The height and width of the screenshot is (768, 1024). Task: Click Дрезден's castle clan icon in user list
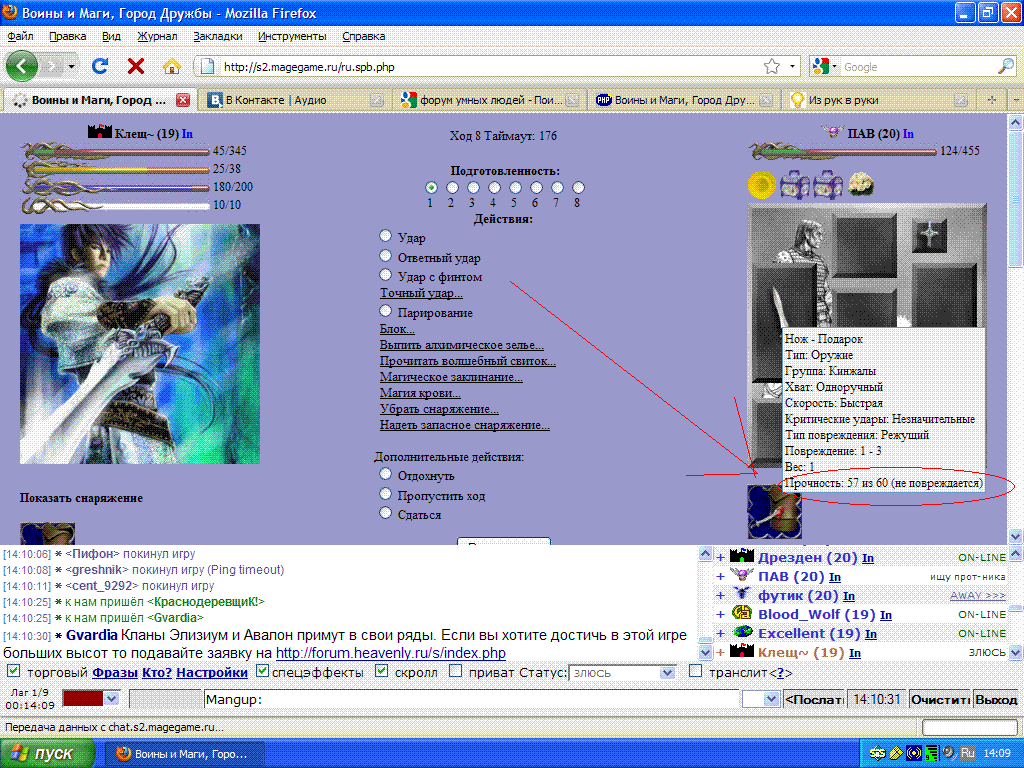tap(742, 556)
